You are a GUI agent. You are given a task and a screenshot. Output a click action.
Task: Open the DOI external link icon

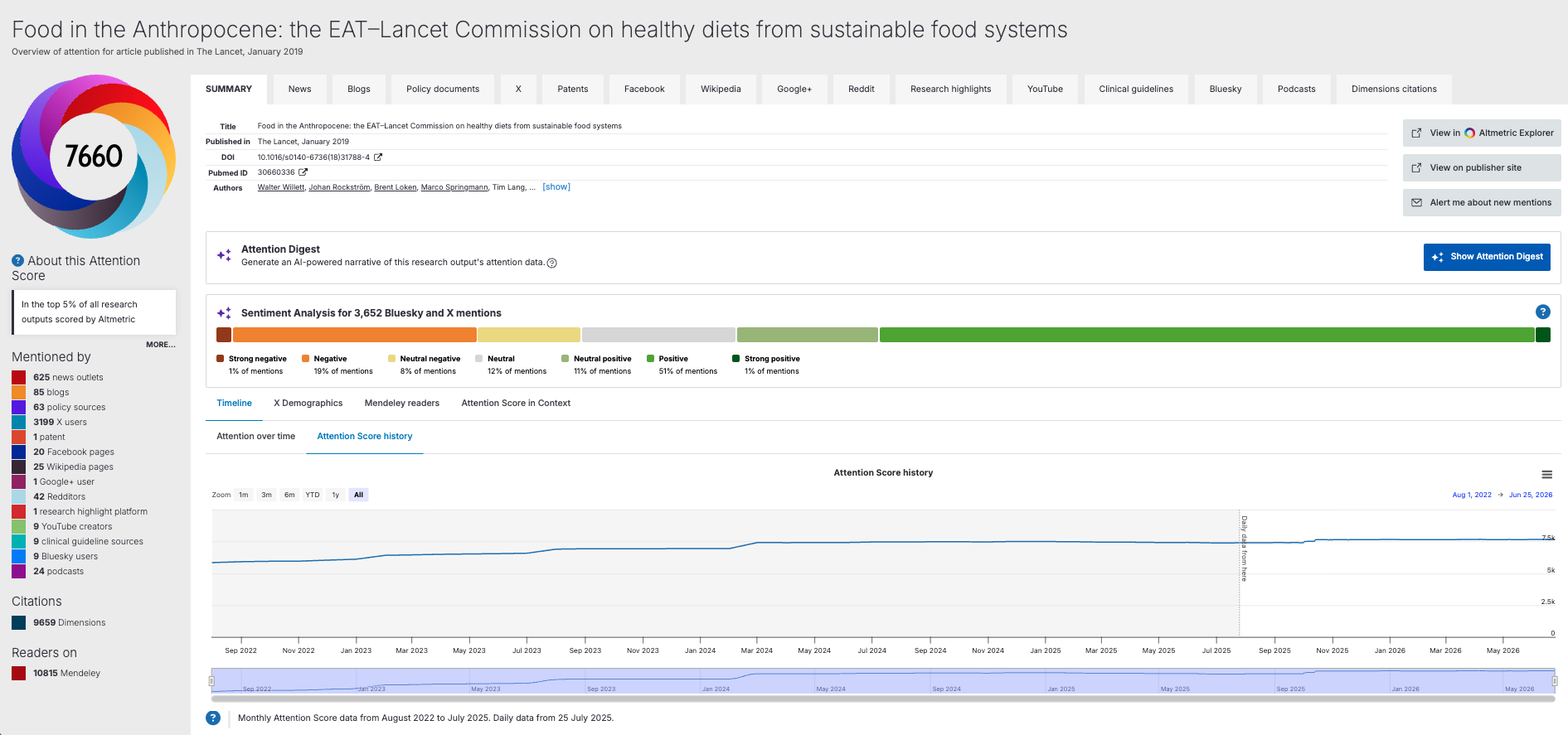378,157
